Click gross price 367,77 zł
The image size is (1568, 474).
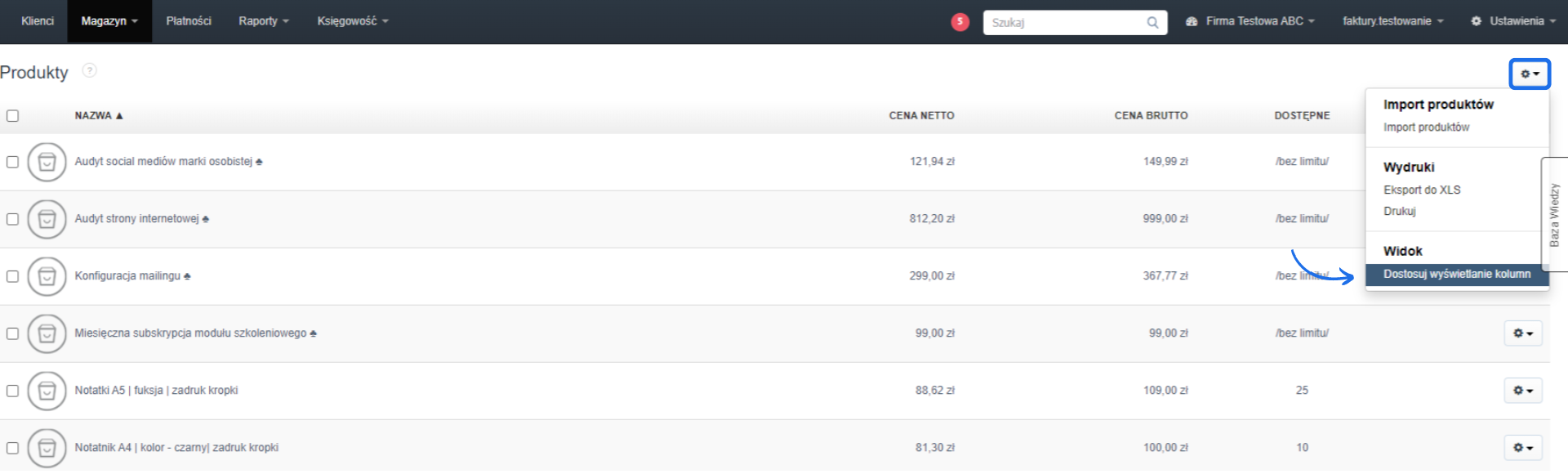coord(1165,276)
